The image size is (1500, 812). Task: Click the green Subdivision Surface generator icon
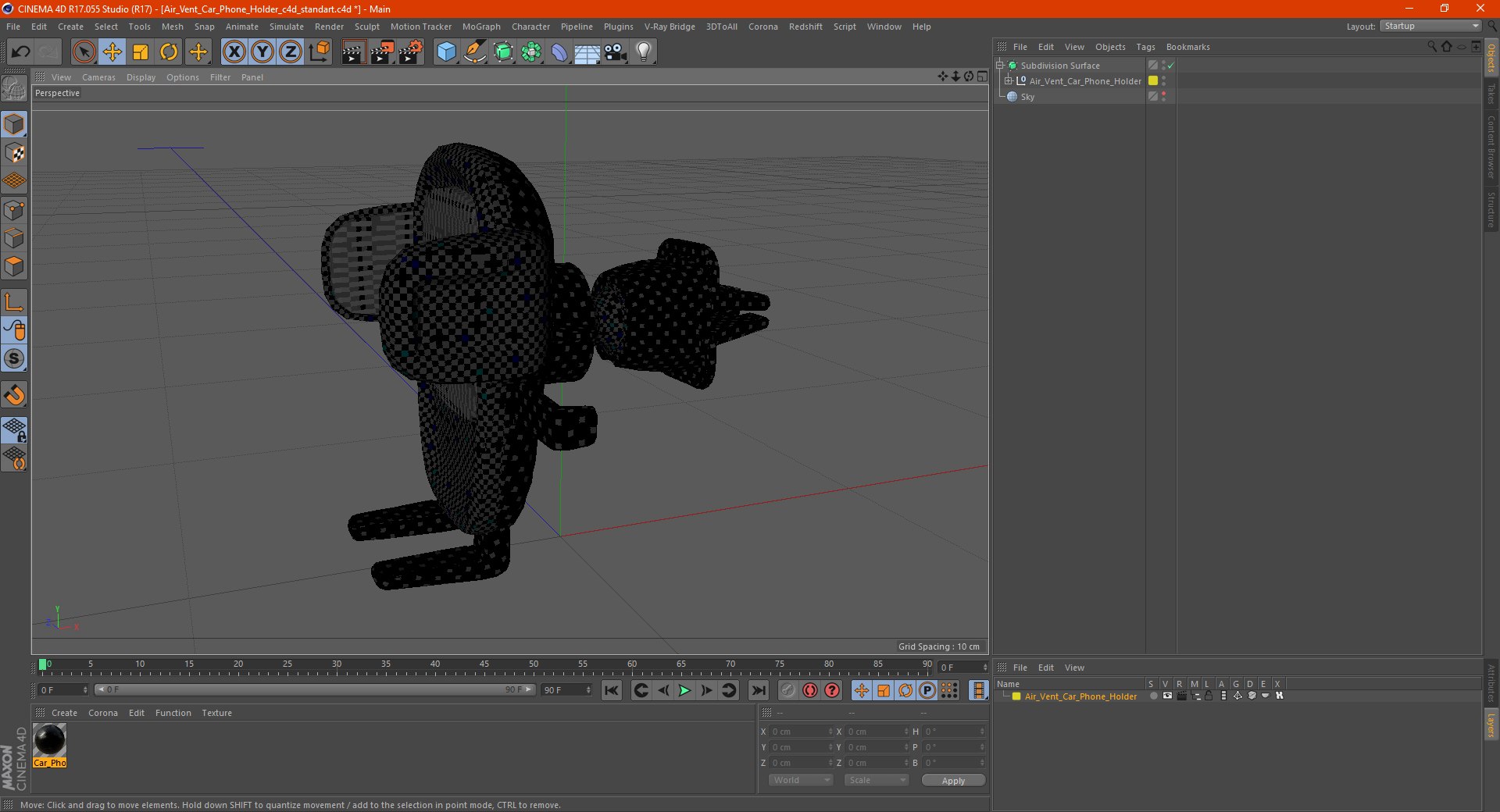pos(503,52)
